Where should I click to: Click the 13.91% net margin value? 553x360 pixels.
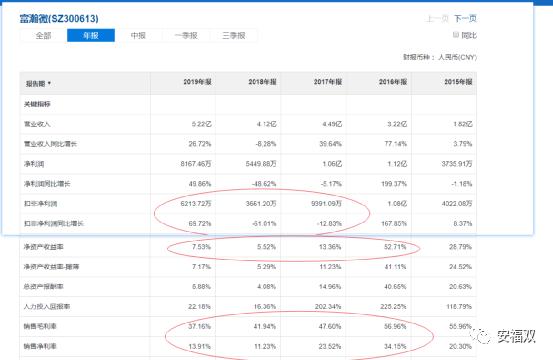coord(199,346)
